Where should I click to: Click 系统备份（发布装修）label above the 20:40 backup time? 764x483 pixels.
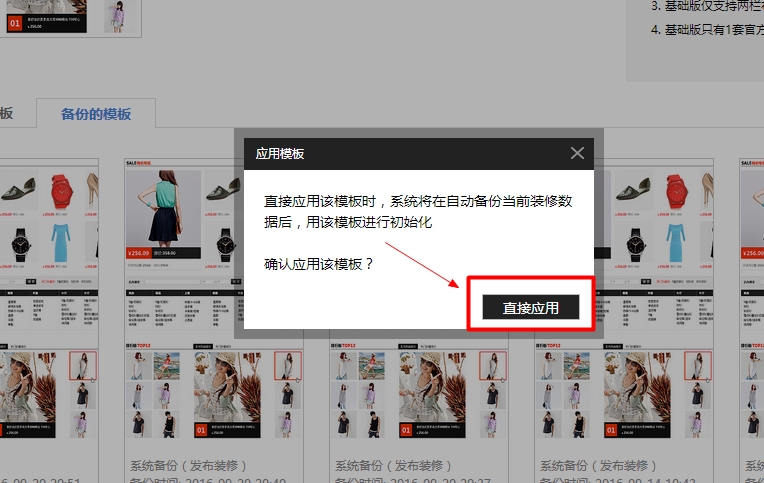click(x=188, y=465)
